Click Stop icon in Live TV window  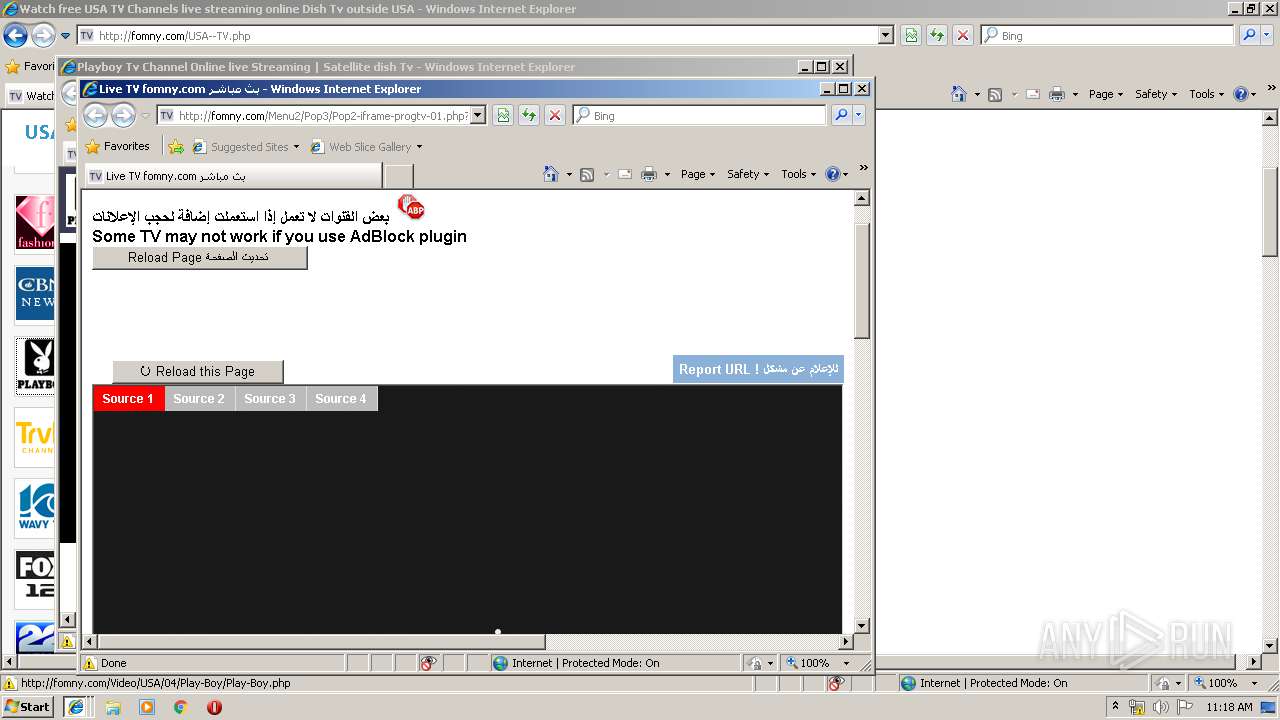coord(555,115)
